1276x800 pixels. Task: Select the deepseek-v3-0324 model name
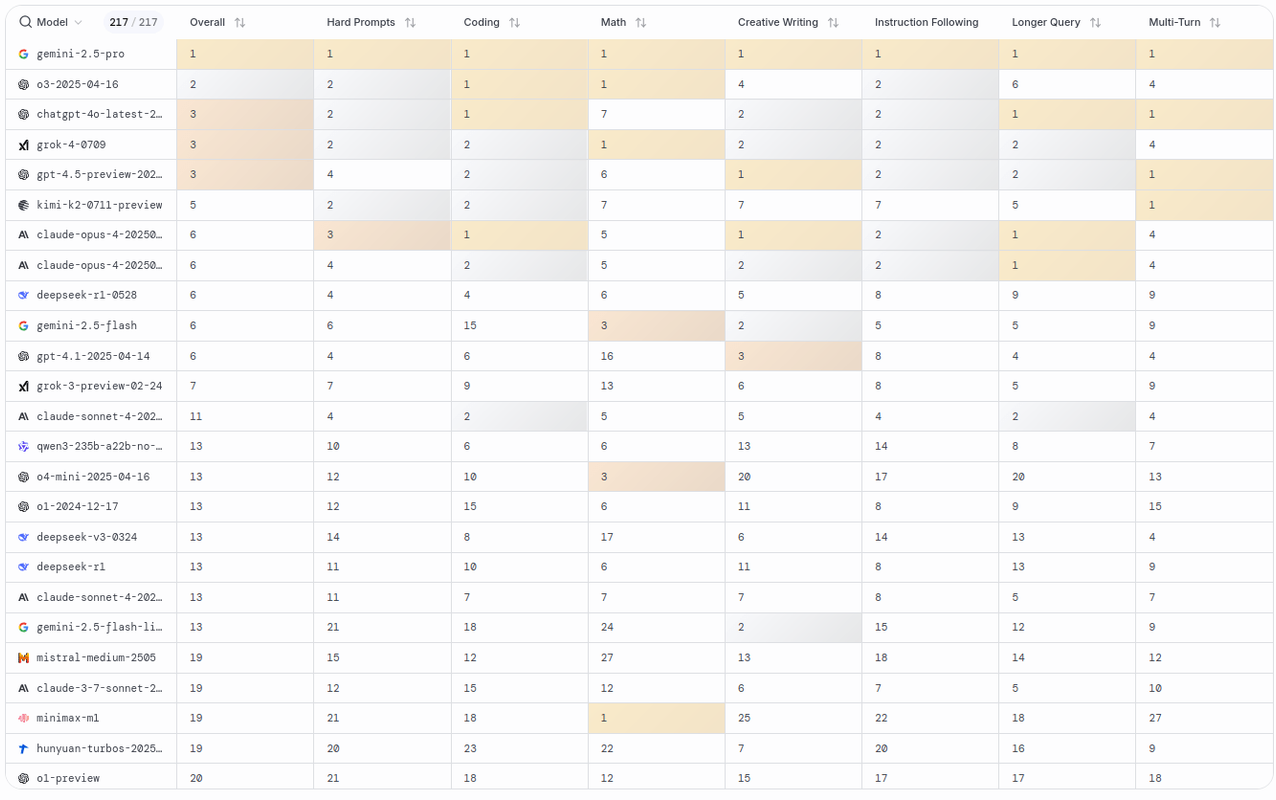87,537
